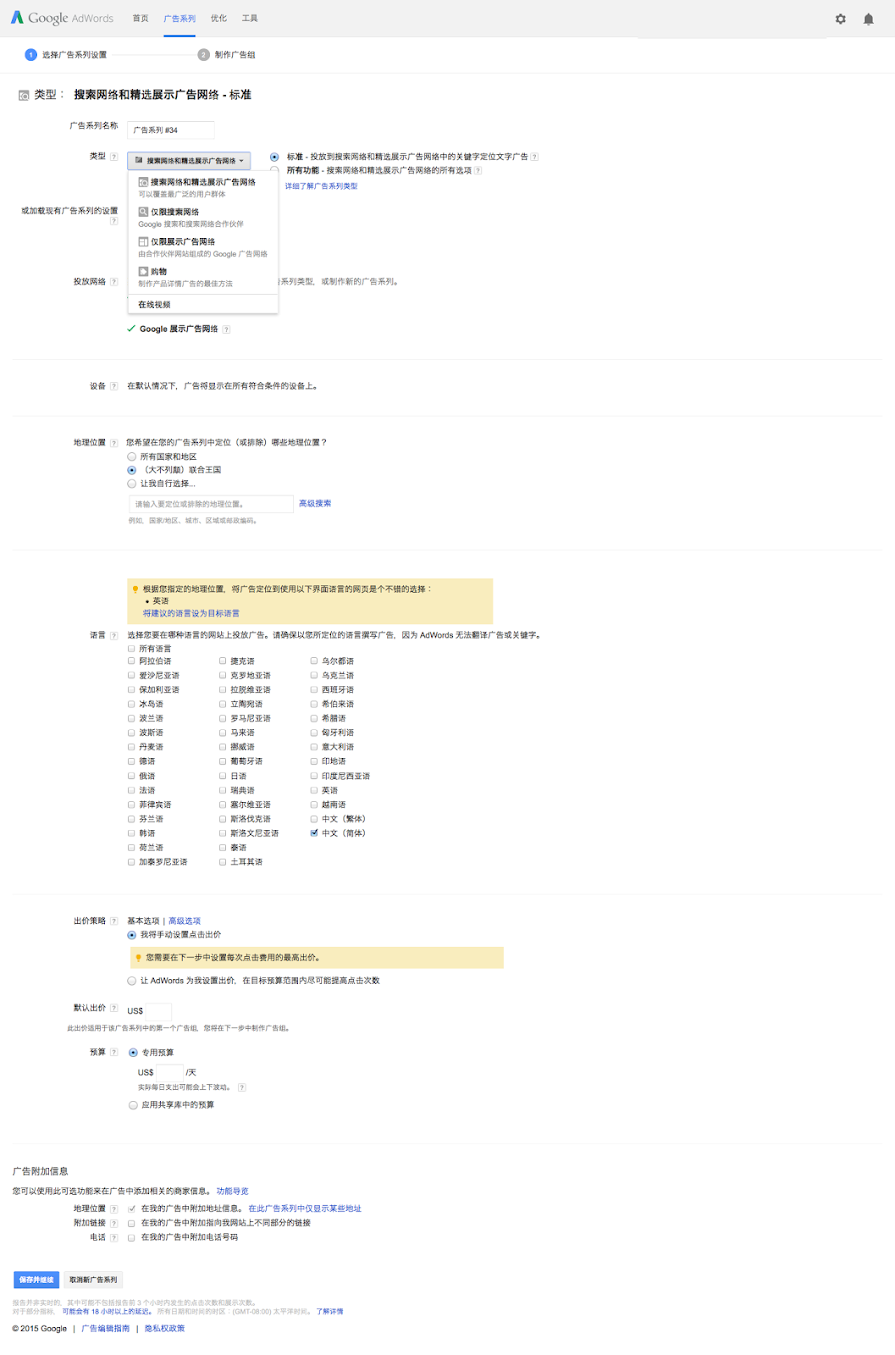
Task: Open the 广告系列 tab
Action: [x=179, y=19]
